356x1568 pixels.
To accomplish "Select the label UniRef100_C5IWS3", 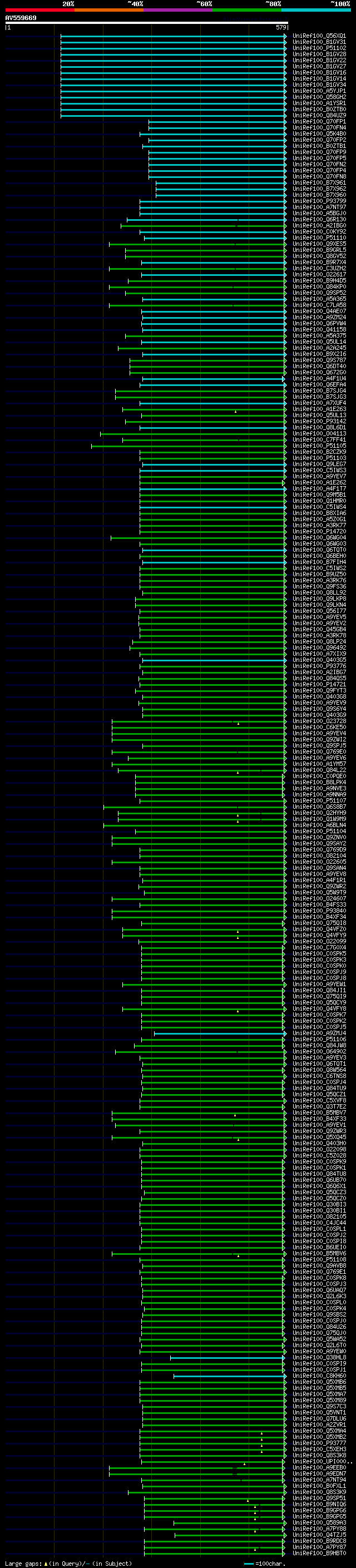I will [x=319, y=470].
